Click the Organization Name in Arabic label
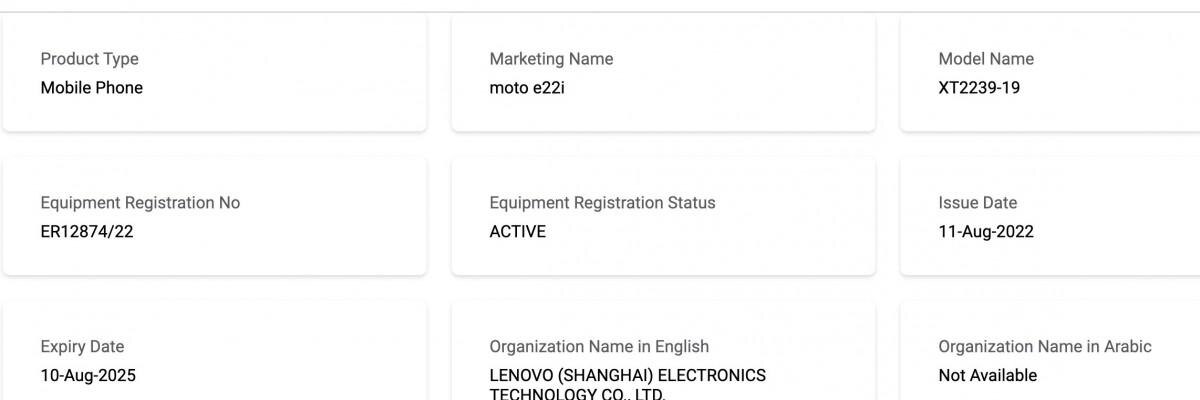The width and height of the screenshot is (1200, 400). coord(1045,347)
